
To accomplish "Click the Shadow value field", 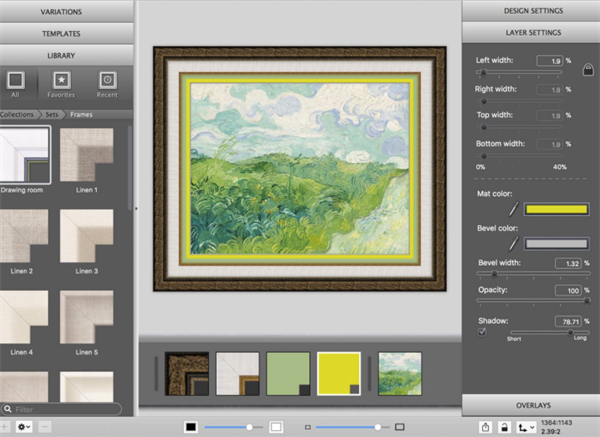I will tap(568, 321).
